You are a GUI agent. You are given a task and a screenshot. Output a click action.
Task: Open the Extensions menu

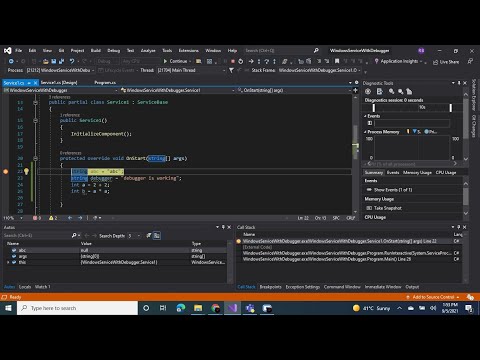point(188,51)
